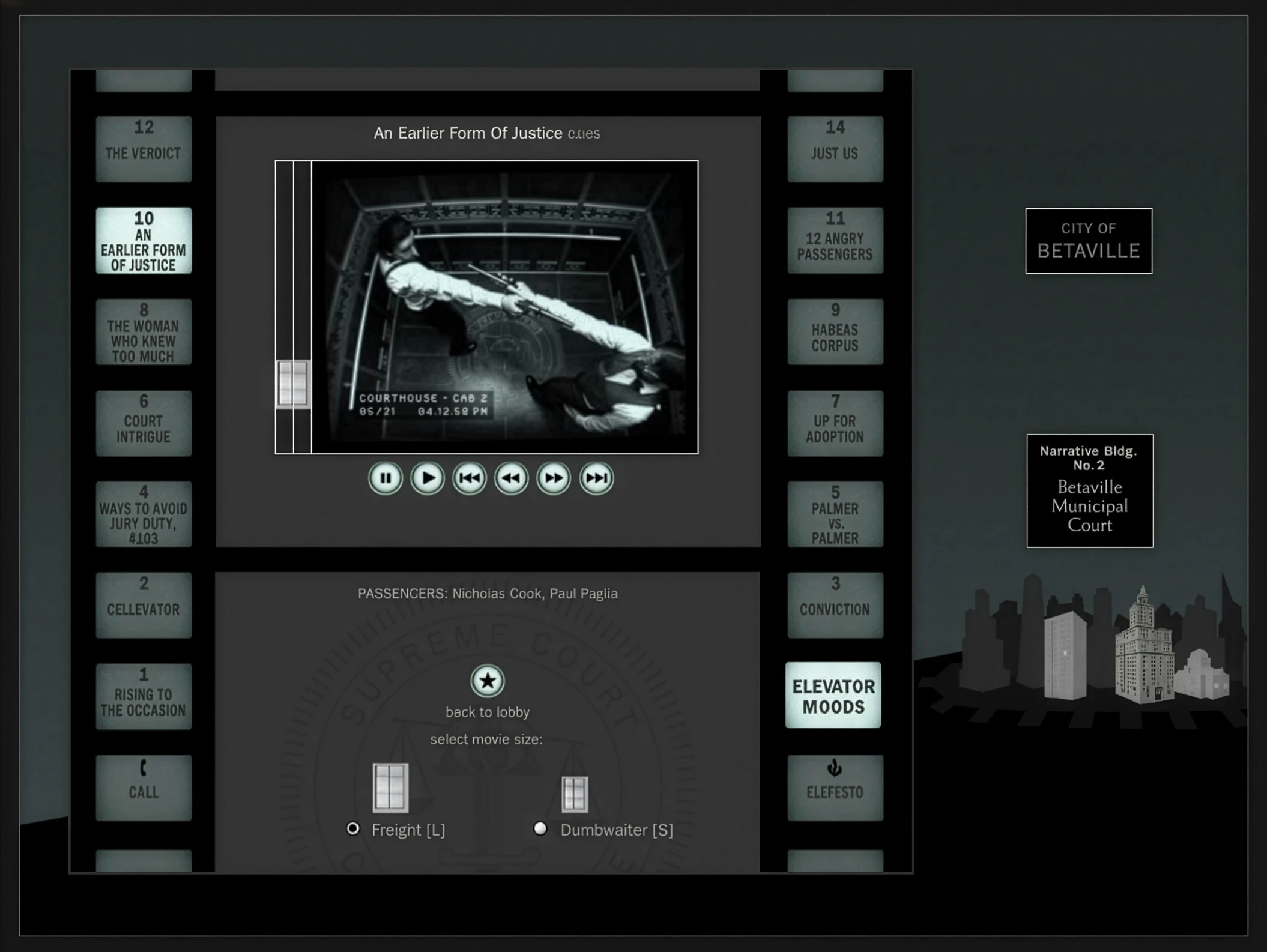Viewport: 1267px width, 952px height.
Task: Click the plain white tower building in the skyline
Action: 1065,655
